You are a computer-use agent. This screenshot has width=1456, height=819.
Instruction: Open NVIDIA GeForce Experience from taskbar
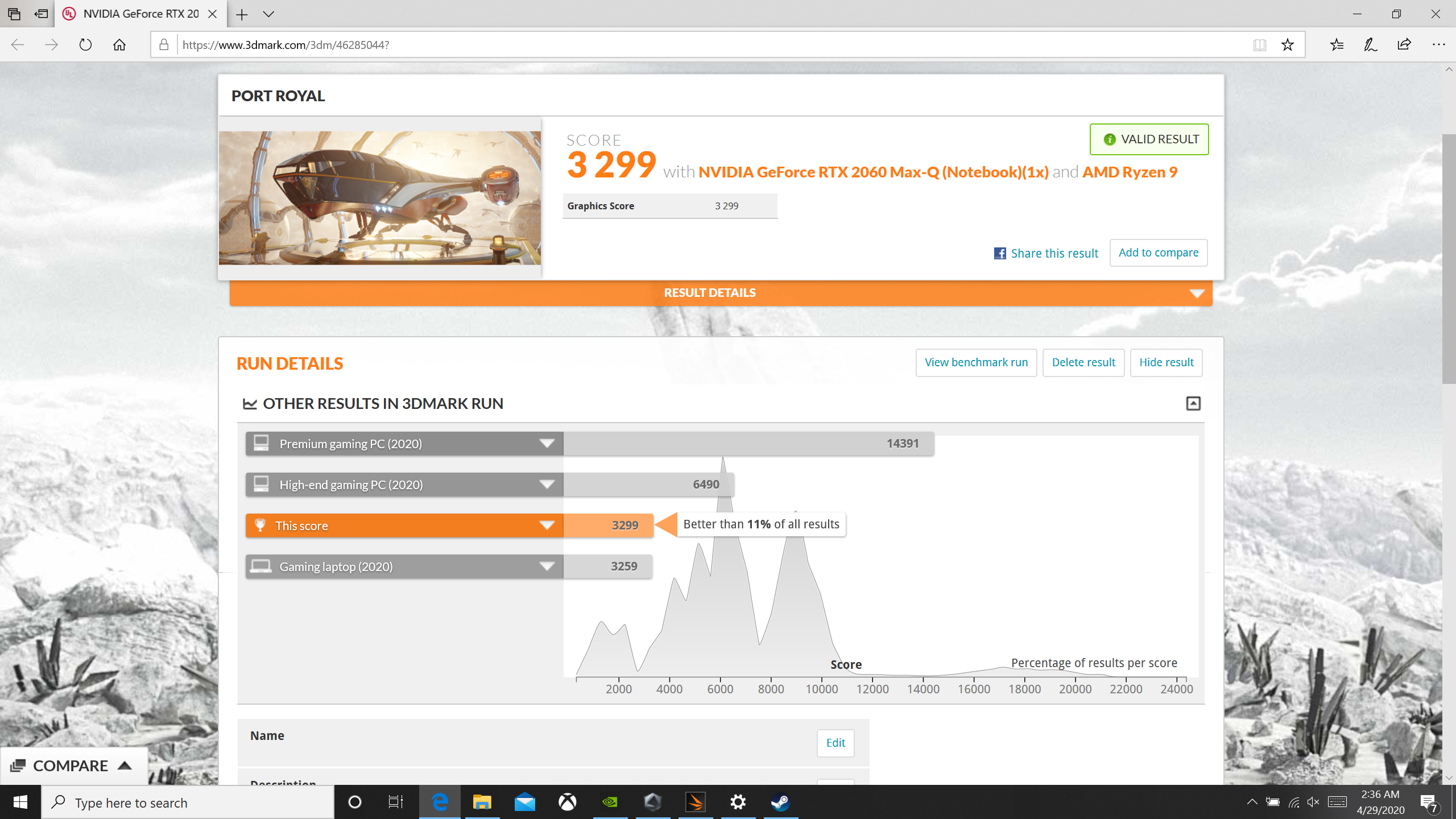coord(610,802)
